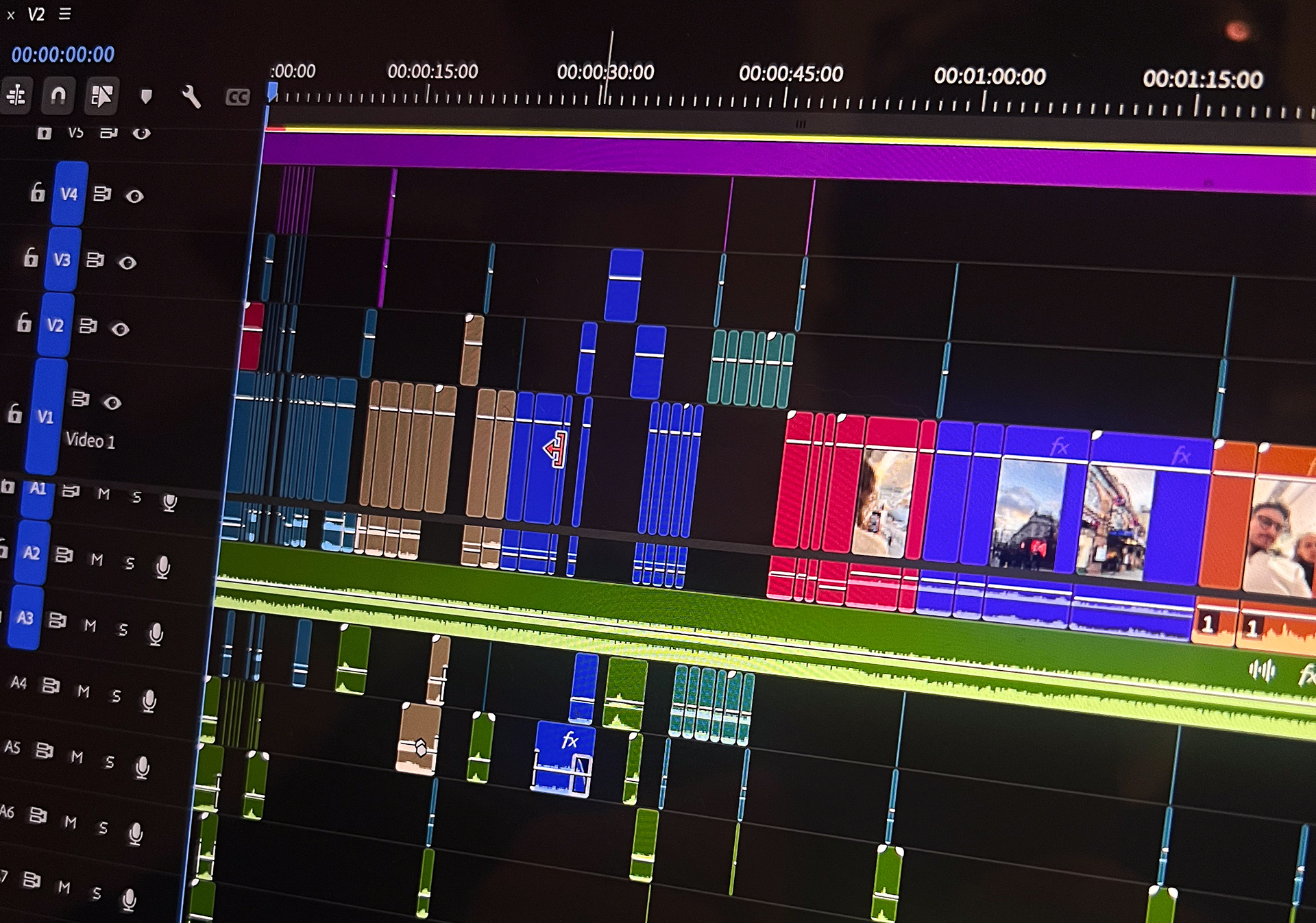
Task: Click the blue playhead timecode 00:00:00:00
Action: click(63, 55)
